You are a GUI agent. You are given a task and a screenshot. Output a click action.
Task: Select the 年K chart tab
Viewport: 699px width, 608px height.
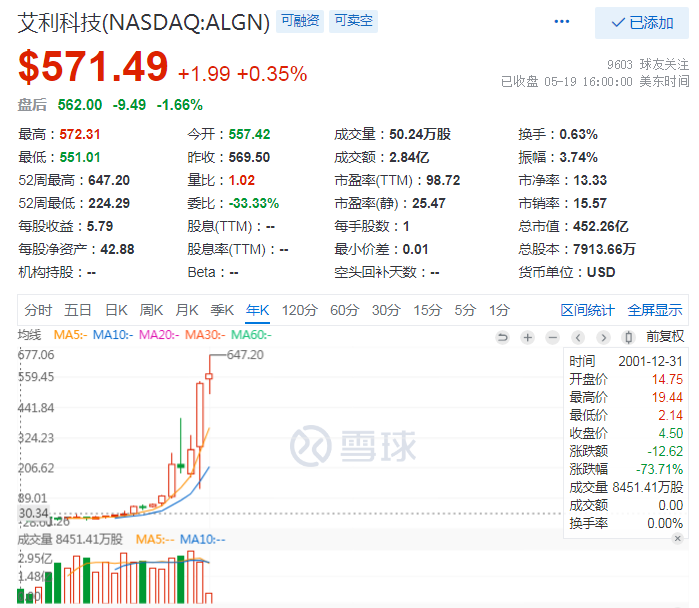pyautogui.click(x=258, y=310)
